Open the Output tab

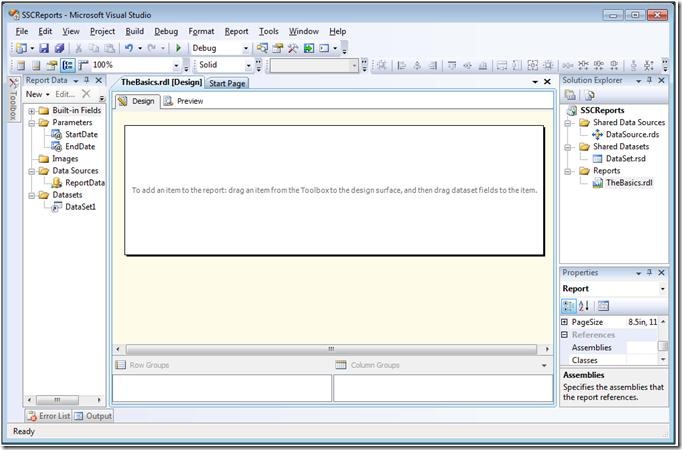pos(93,416)
